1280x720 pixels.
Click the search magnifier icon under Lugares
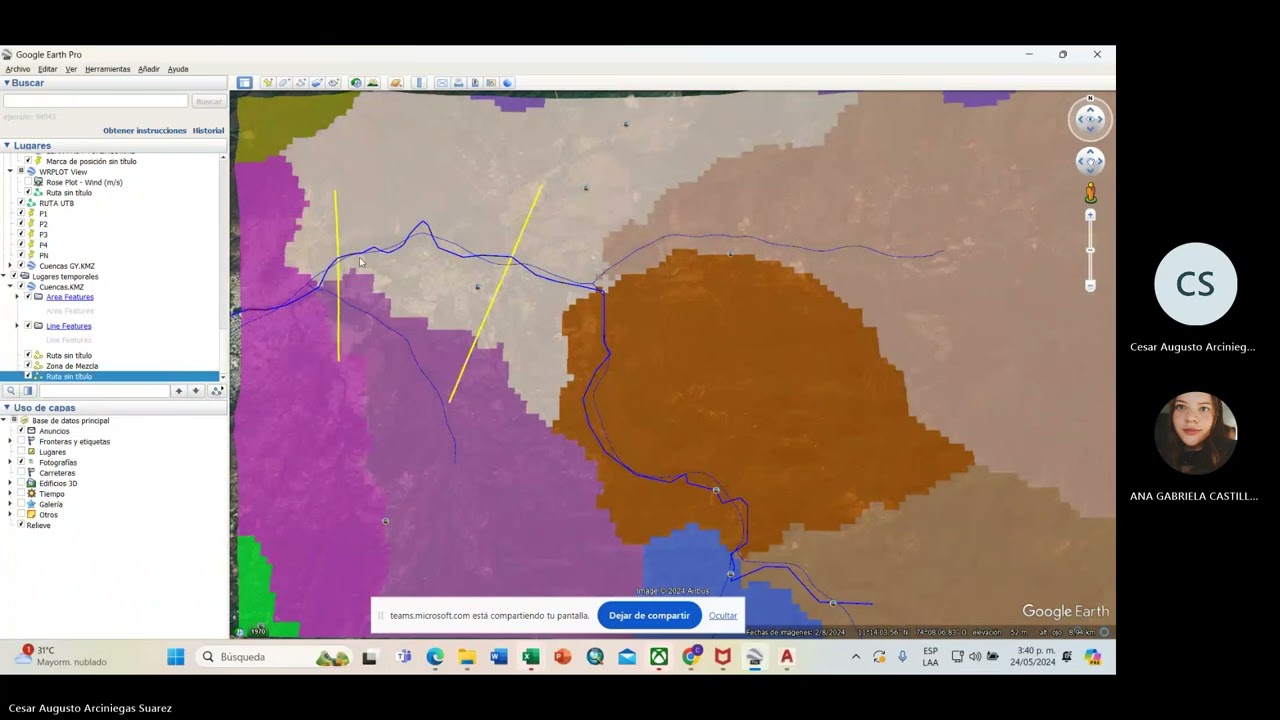point(10,391)
